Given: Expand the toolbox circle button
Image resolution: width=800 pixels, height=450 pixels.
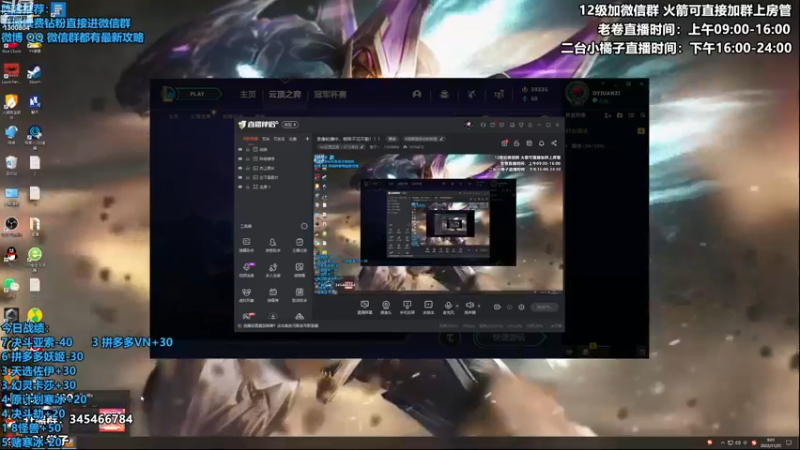Looking at the screenshot, I should pos(304,226).
